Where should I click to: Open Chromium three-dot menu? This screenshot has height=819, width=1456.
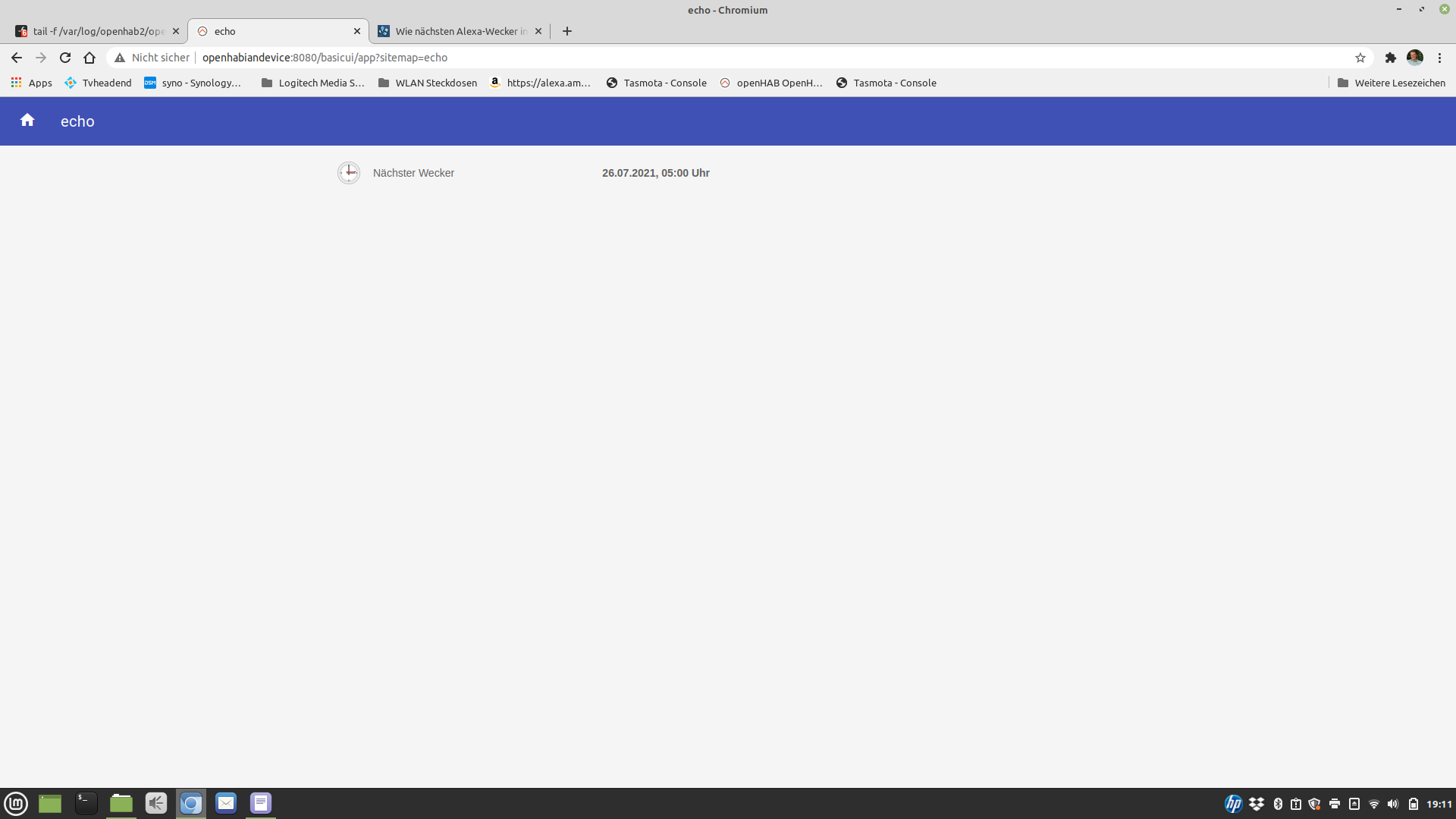pyautogui.click(x=1439, y=58)
